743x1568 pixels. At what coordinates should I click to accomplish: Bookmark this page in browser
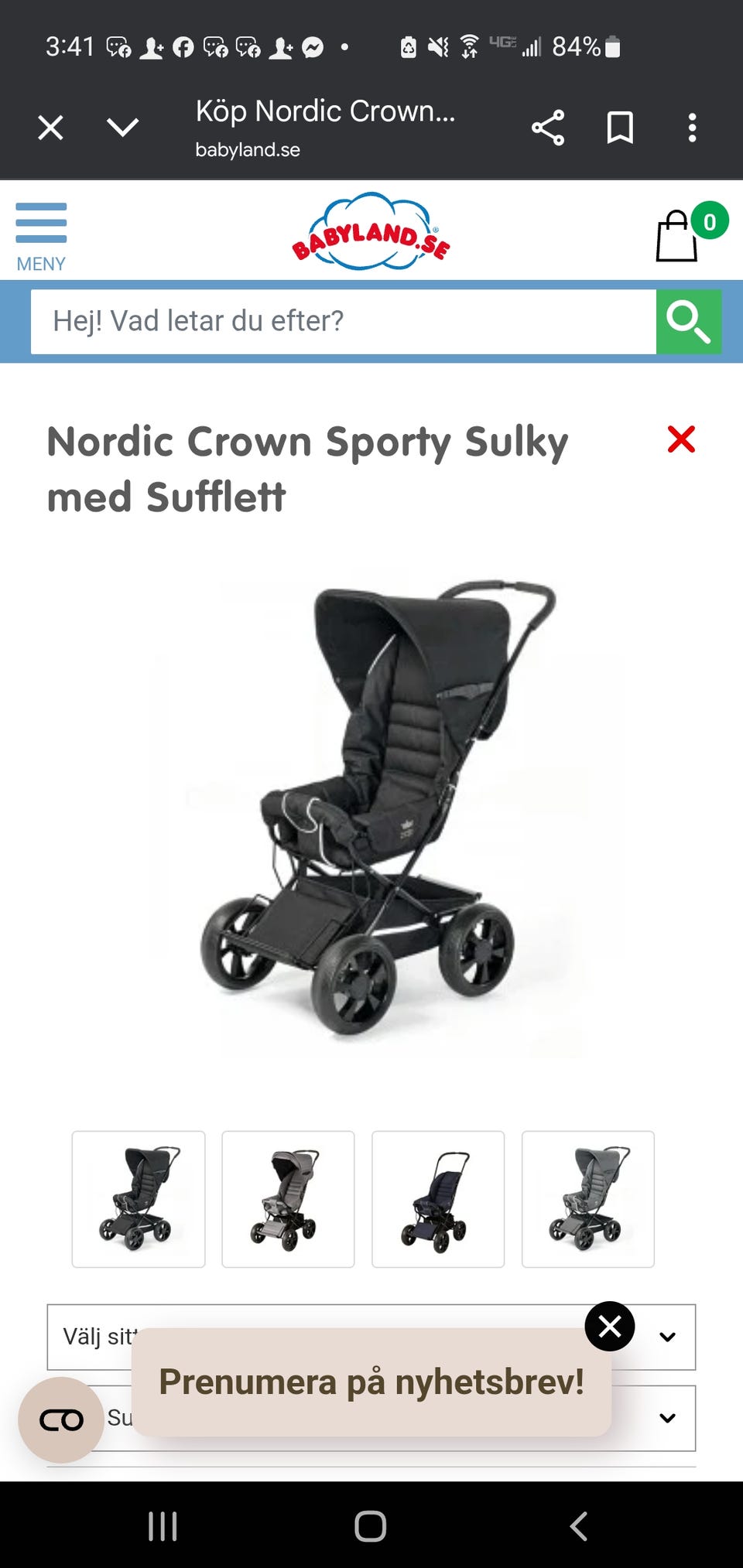[620, 128]
